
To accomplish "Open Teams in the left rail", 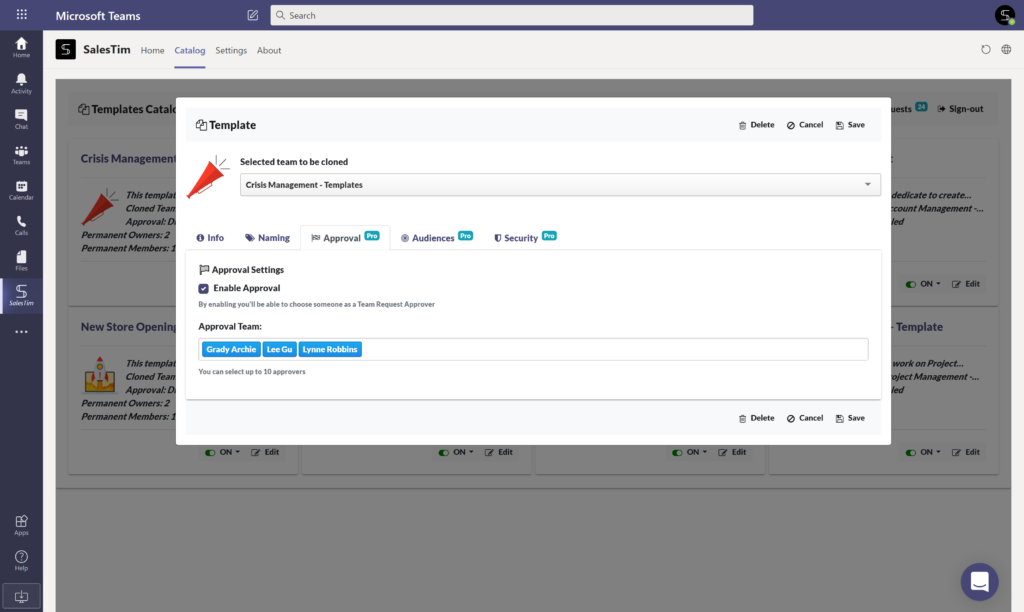I will [x=22, y=155].
